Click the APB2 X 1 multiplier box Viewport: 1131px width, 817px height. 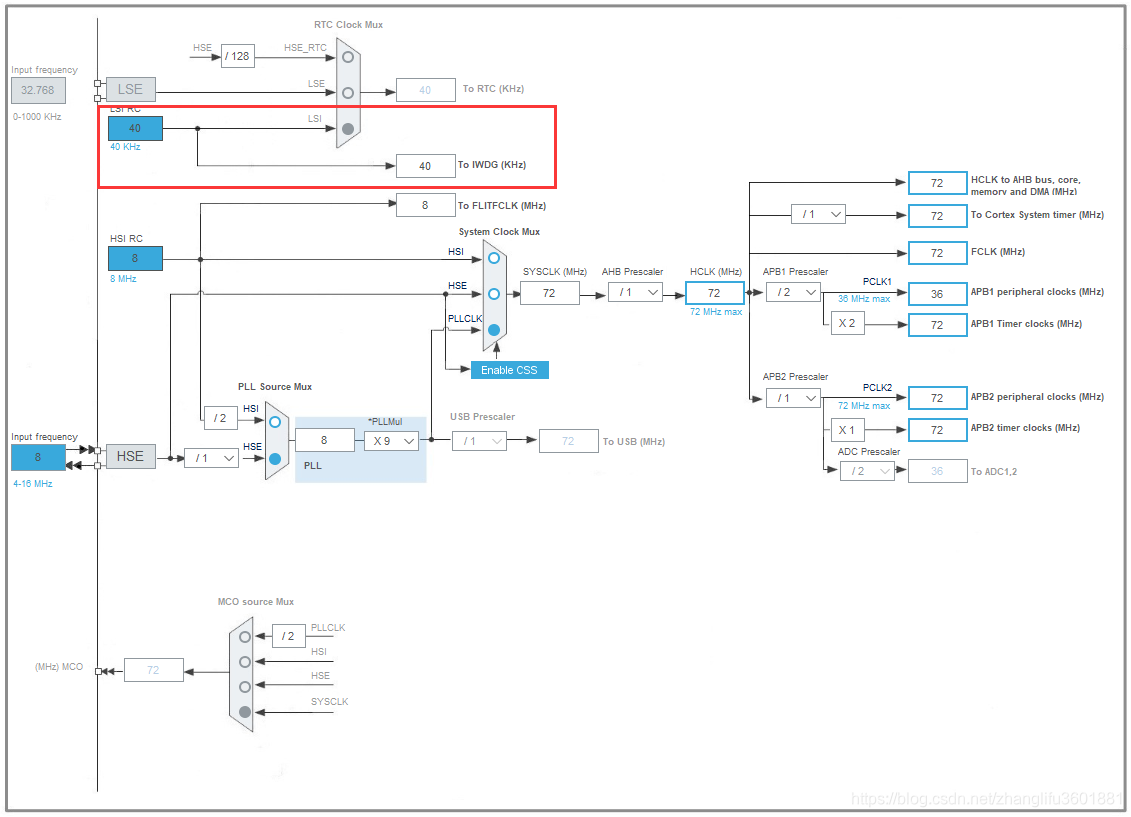coord(848,430)
